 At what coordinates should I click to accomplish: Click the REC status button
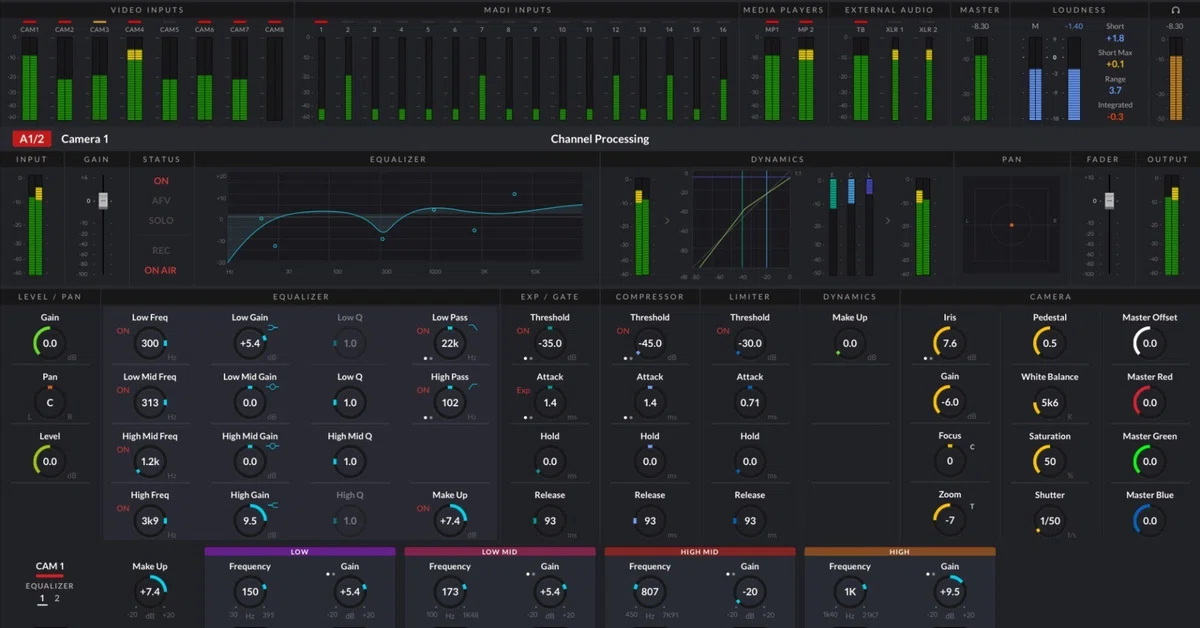click(161, 250)
